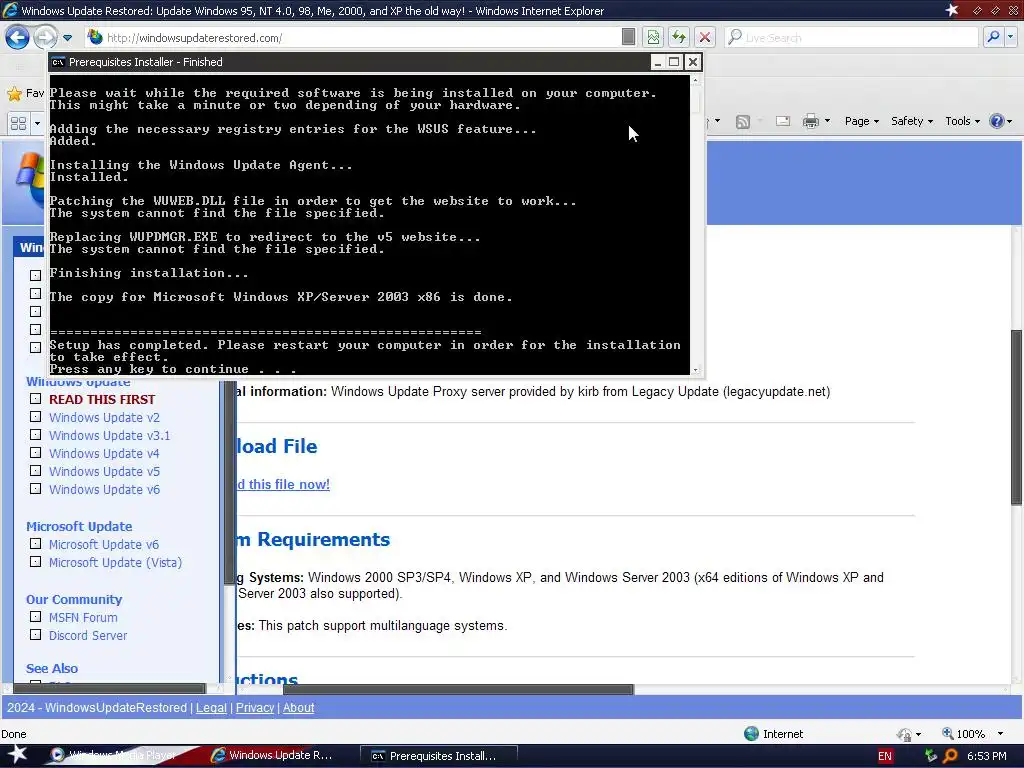Viewport: 1024px width, 768px height.
Task: Click the orange magnifier tray icon
Action: pos(950,756)
